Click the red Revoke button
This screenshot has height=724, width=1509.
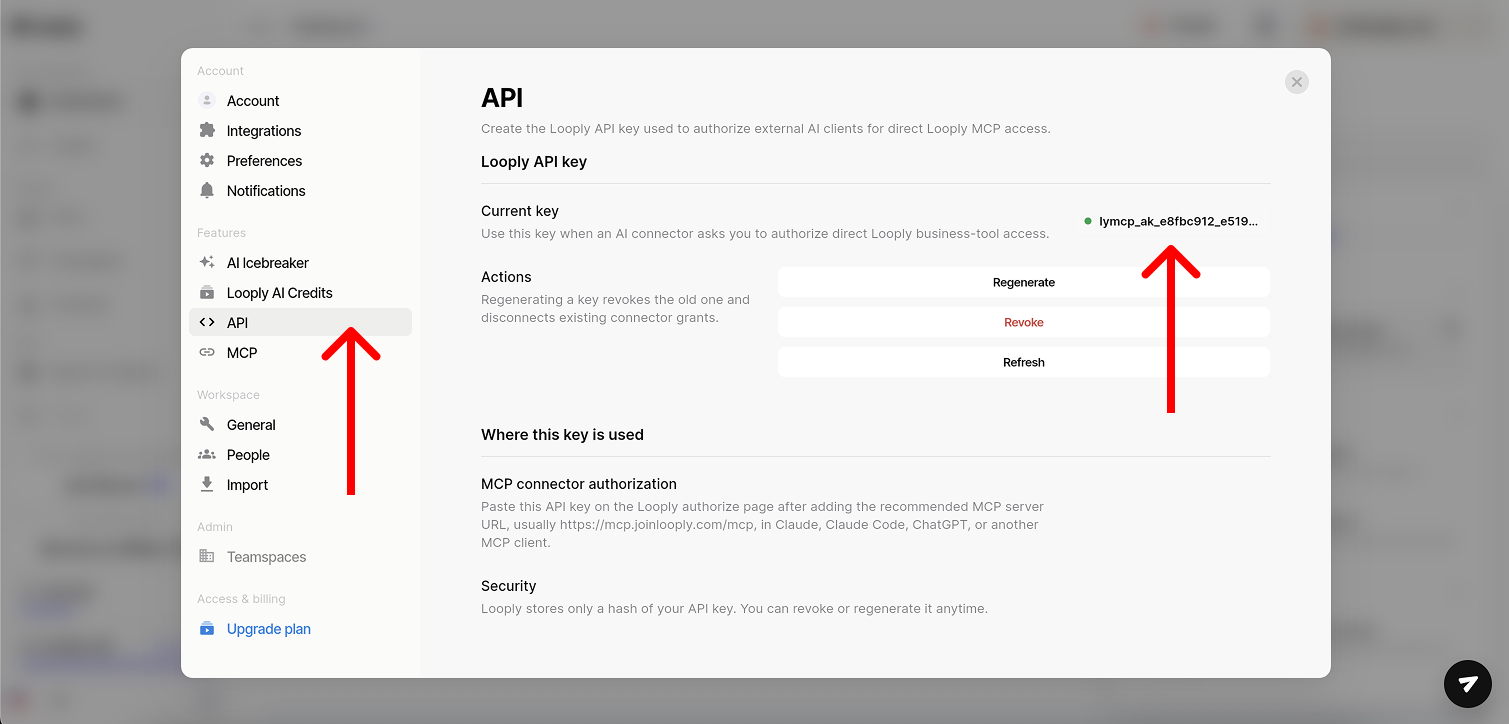coord(1024,322)
